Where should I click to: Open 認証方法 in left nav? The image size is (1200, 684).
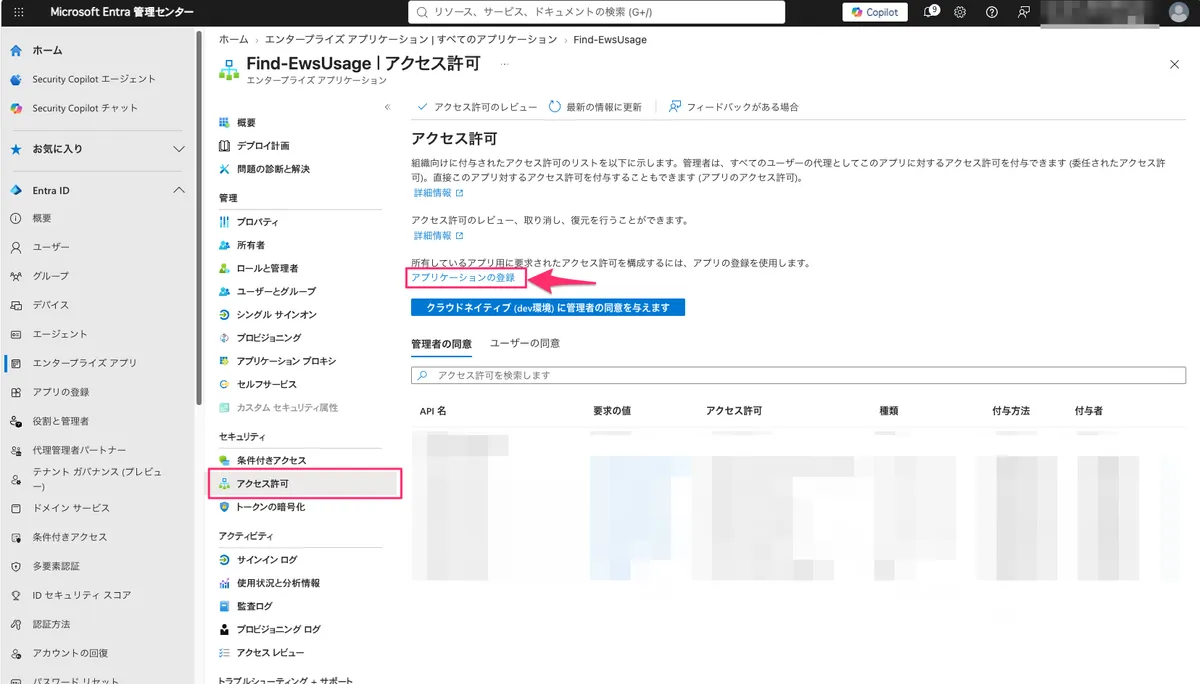click(x=51, y=624)
